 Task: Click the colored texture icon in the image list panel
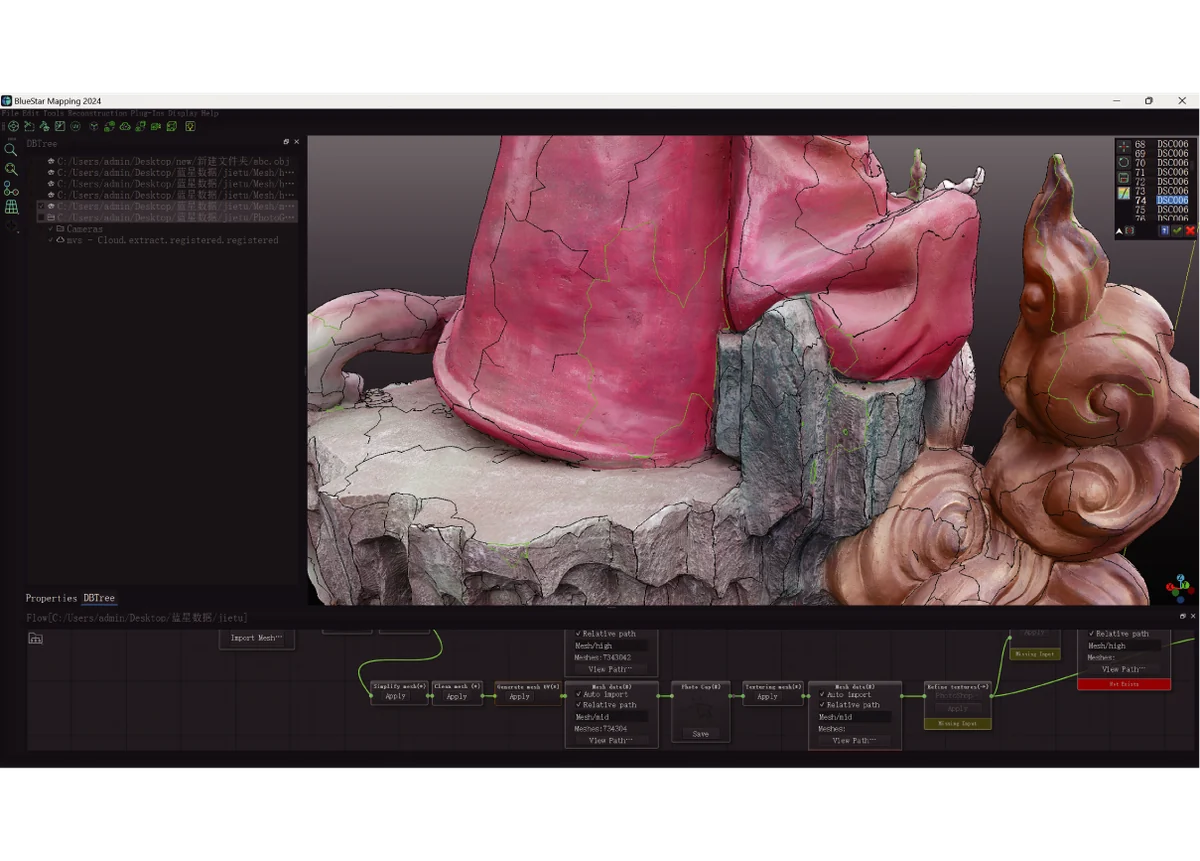click(x=1124, y=193)
